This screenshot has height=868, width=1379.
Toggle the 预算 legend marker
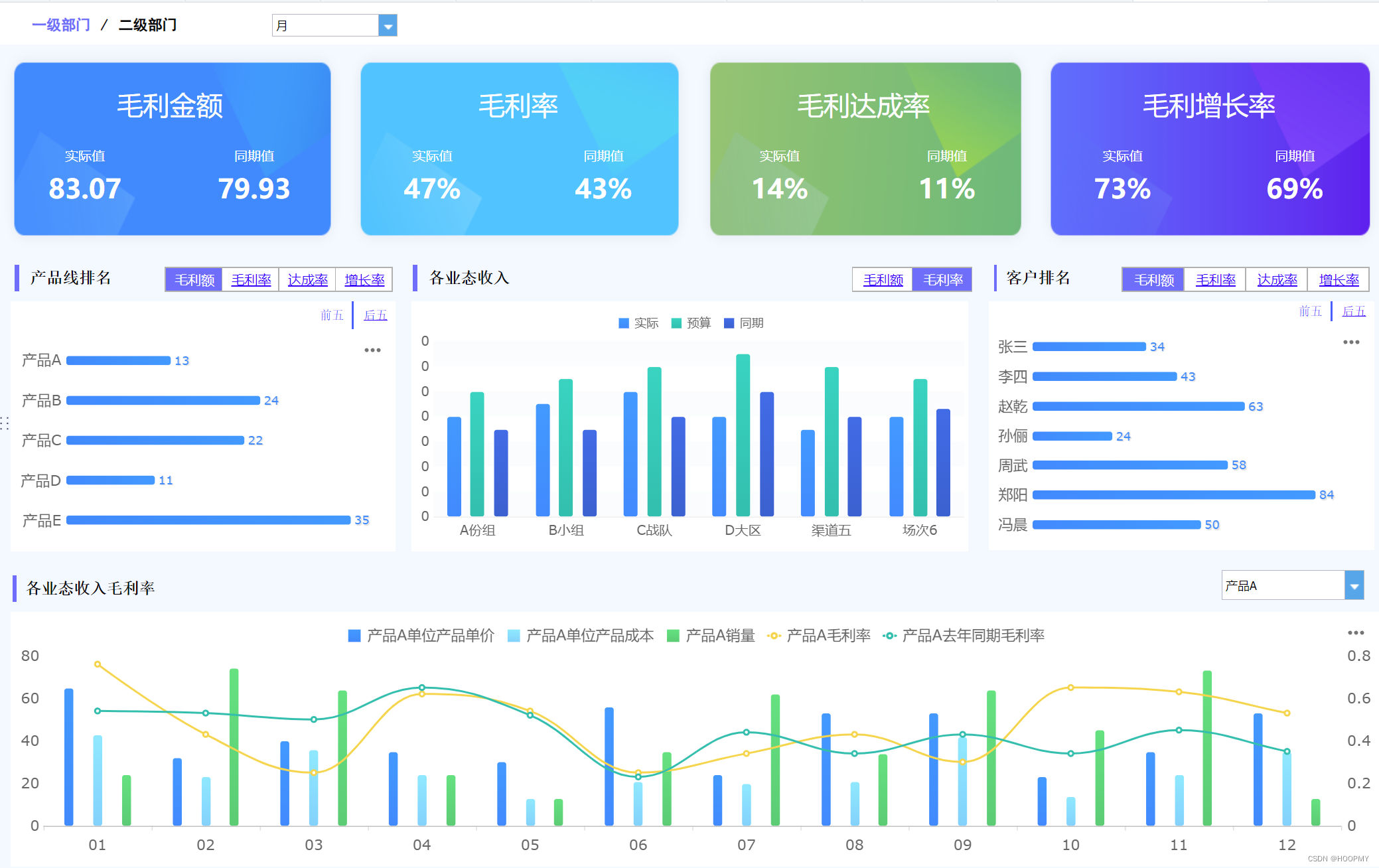[677, 323]
